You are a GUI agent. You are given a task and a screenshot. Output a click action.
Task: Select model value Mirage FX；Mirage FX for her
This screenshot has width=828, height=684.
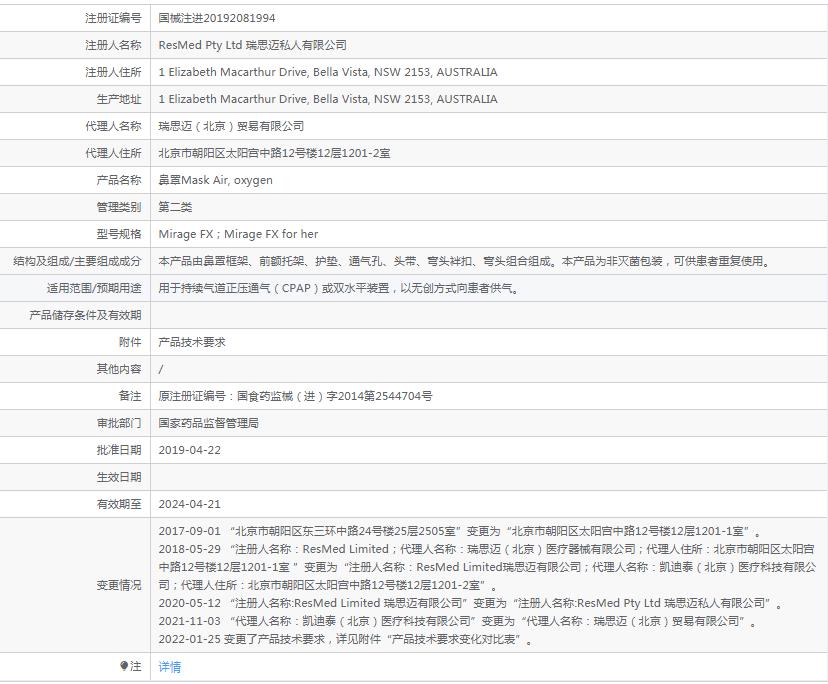point(238,234)
